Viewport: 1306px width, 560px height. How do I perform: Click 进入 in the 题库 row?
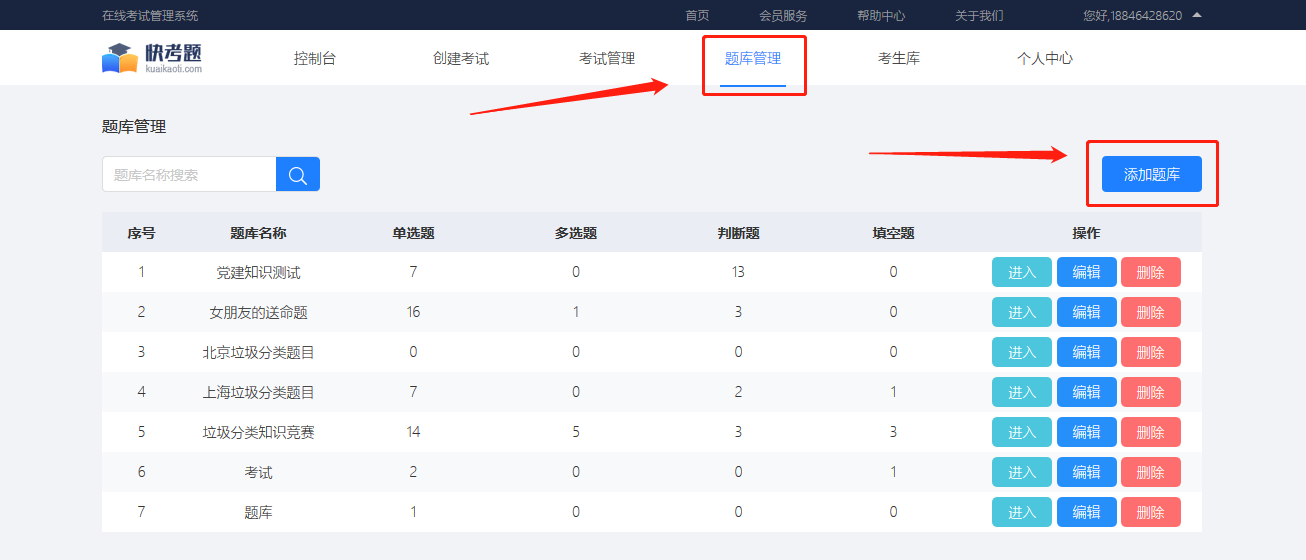[x=1022, y=512]
